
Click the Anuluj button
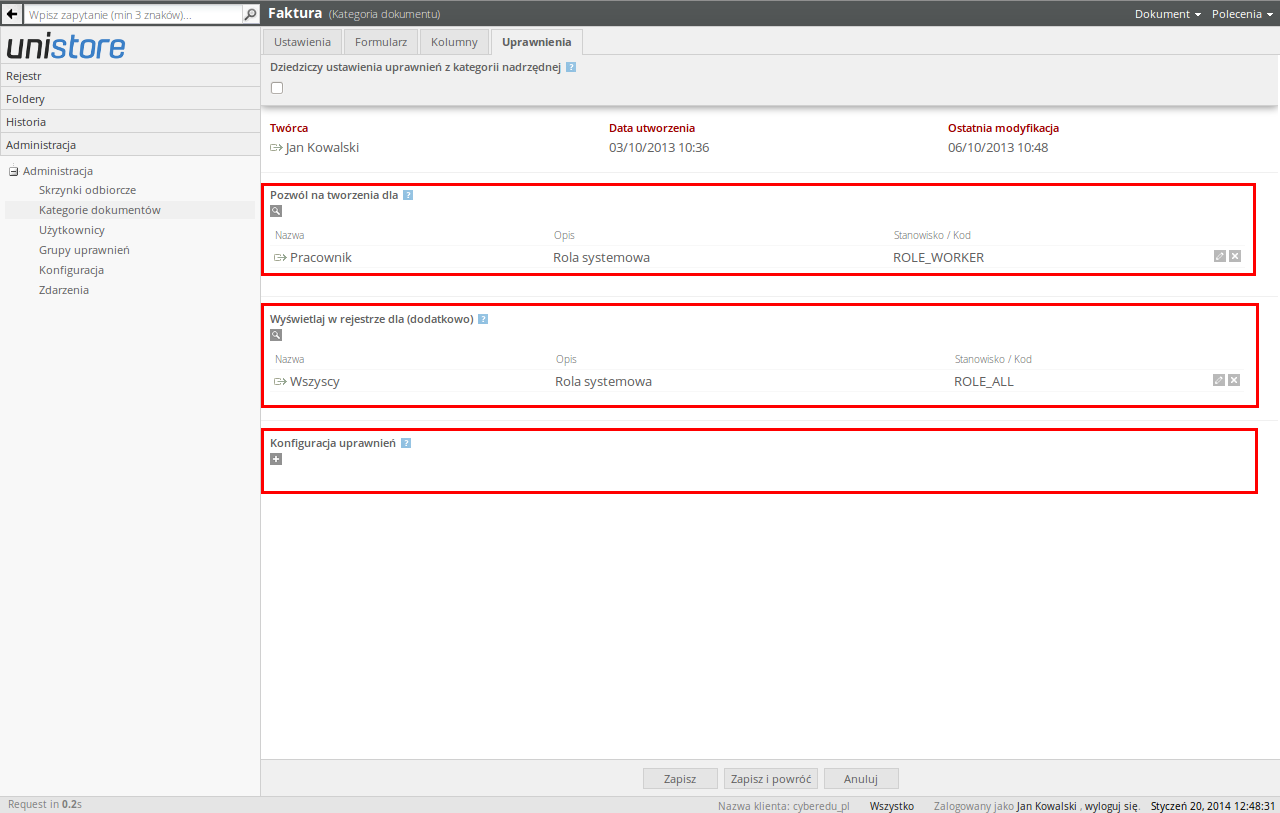coord(861,778)
